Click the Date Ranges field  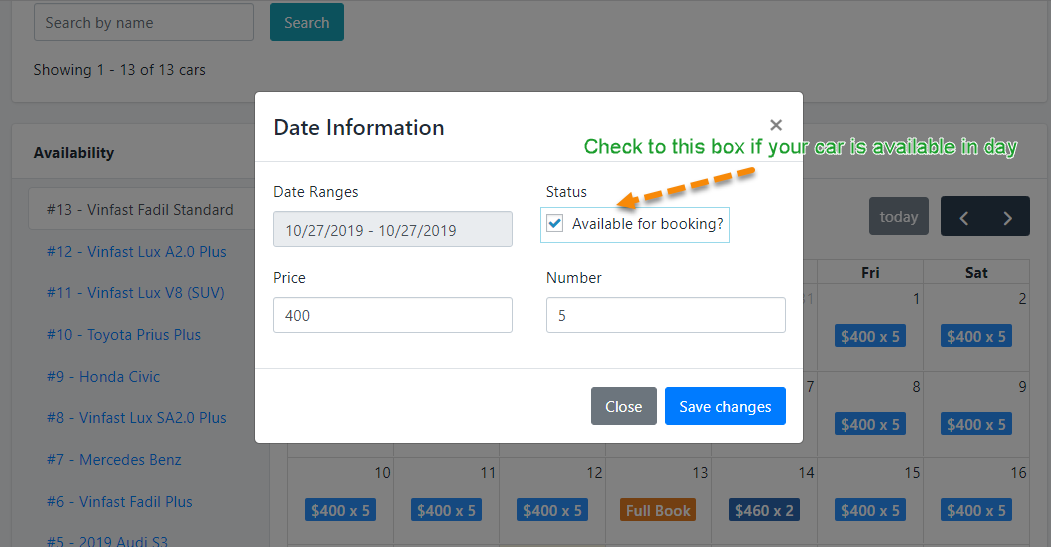[x=392, y=229]
